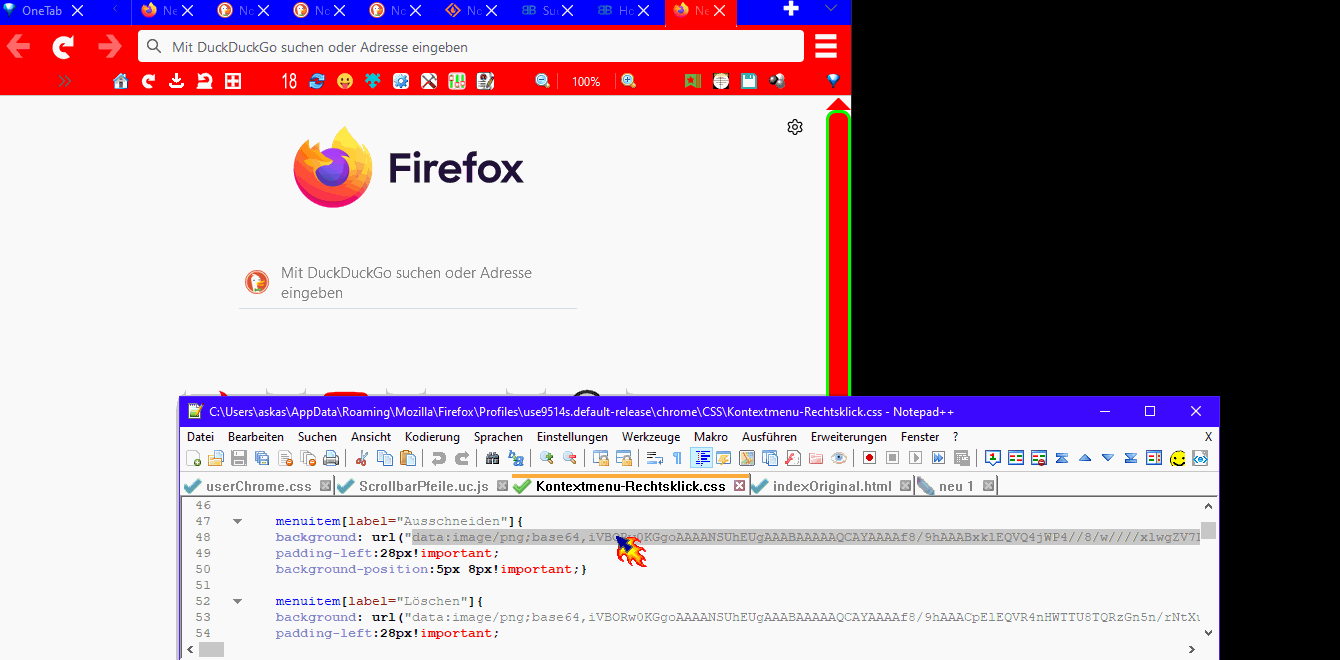
Task: Switch to the OneTab browser tab
Action: coord(40,11)
